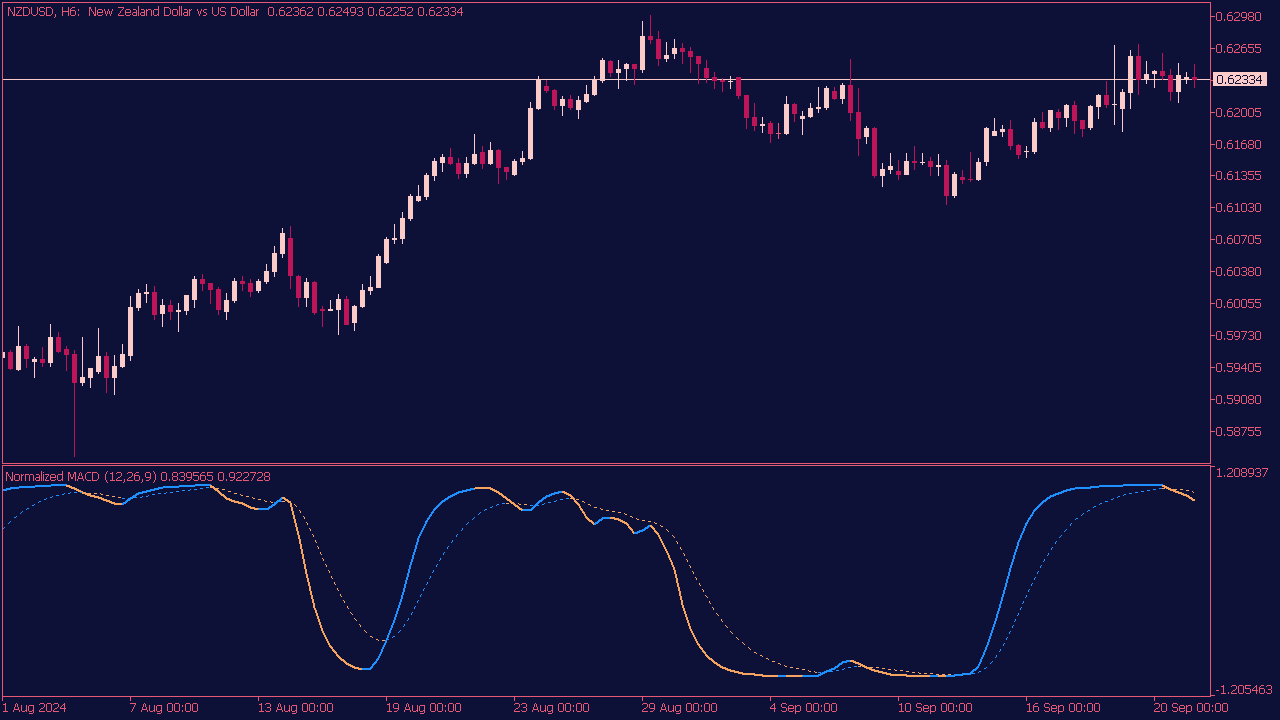Click the 13 Aug 00:00 time label
This screenshot has height=720, width=1280.
point(296,708)
